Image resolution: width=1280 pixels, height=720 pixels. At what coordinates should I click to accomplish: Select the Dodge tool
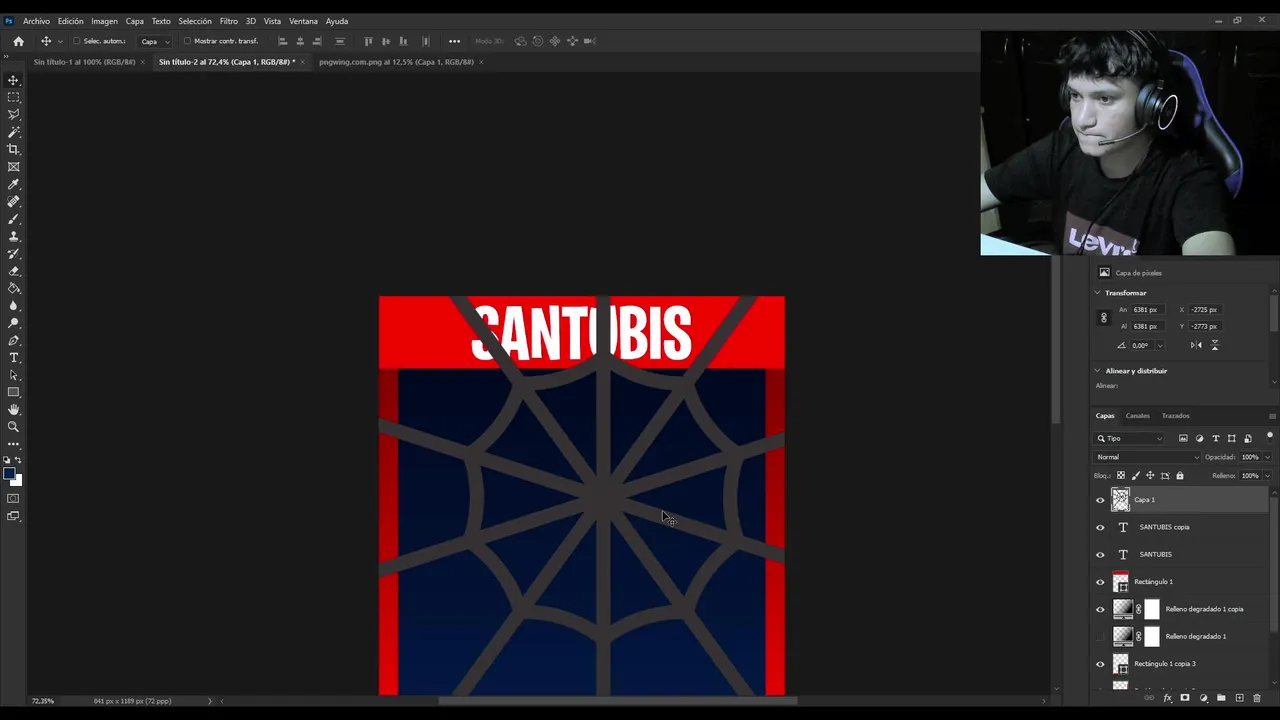13,323
